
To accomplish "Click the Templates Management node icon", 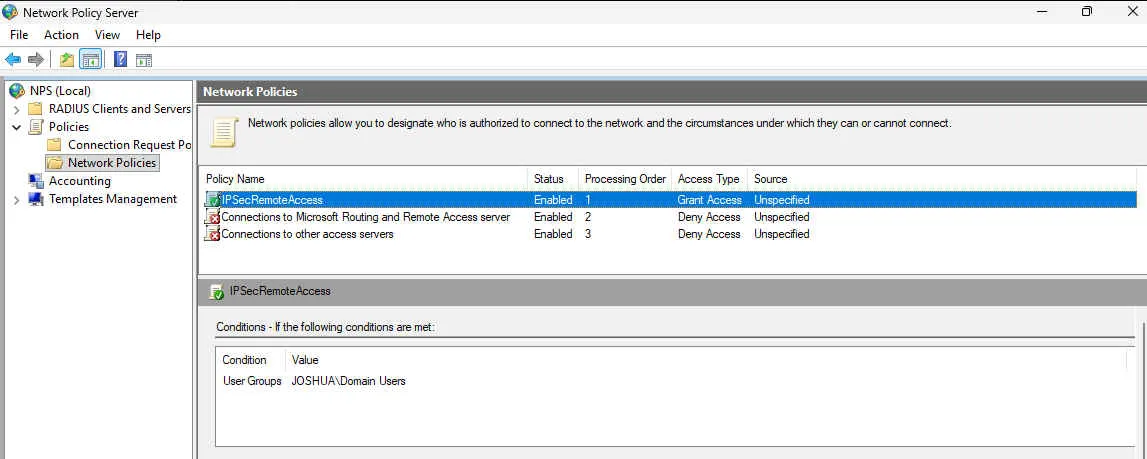I will [36, 199].
